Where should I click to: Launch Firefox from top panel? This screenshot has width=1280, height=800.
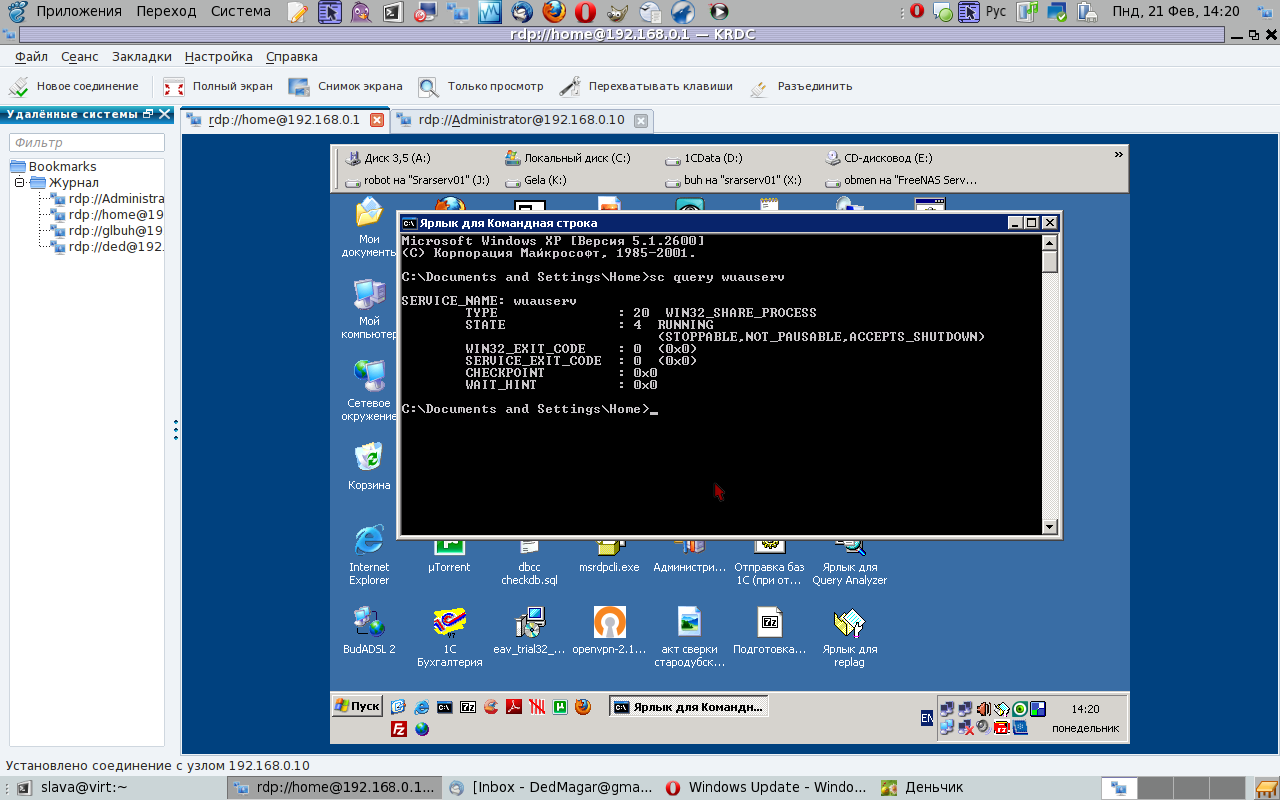(x=554, y=12)
